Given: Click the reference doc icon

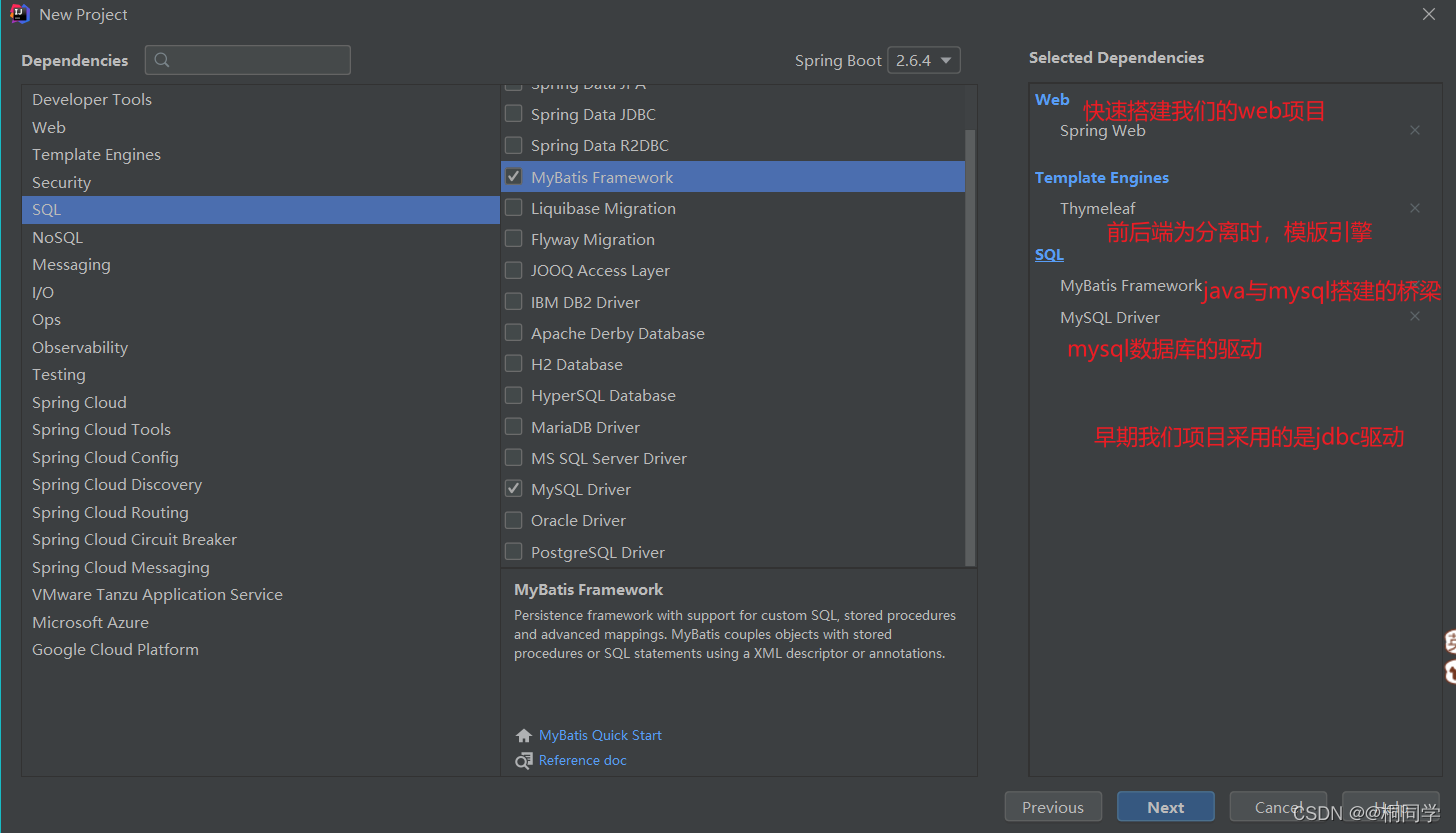Looking at the screenshot, I should coord(524,761).
